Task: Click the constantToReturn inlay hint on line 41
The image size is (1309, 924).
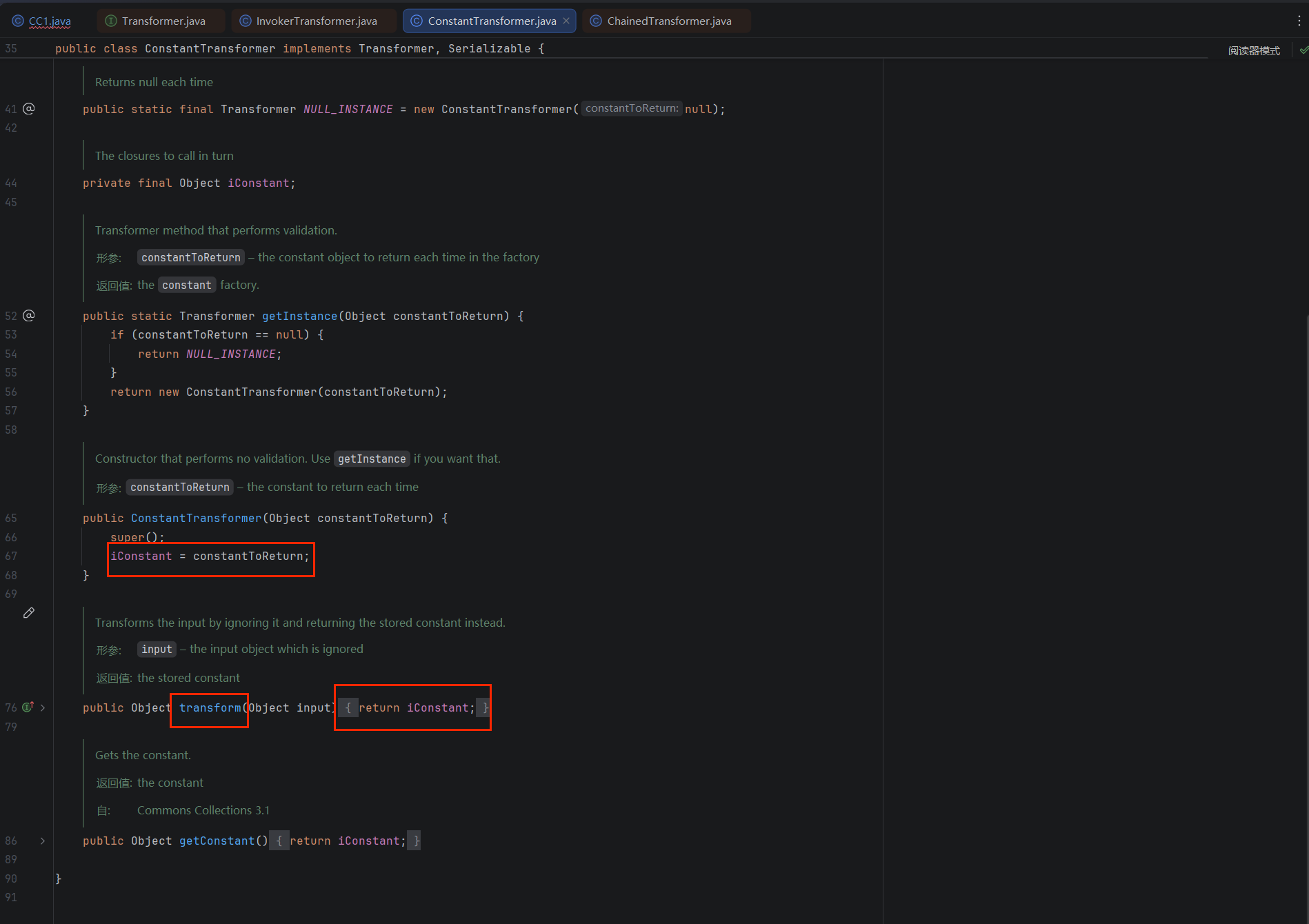Action: pos(632,108)
